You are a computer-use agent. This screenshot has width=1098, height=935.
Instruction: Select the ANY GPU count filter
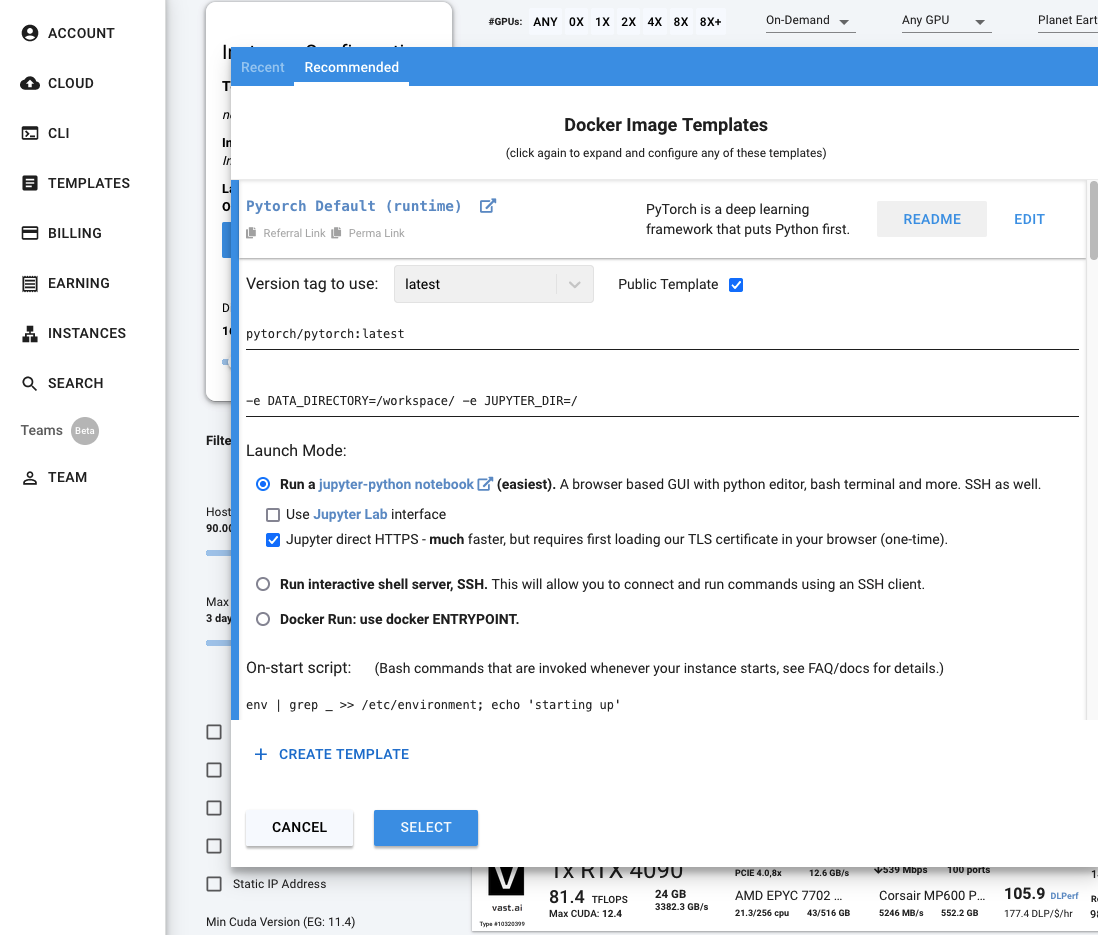[545, 22]
